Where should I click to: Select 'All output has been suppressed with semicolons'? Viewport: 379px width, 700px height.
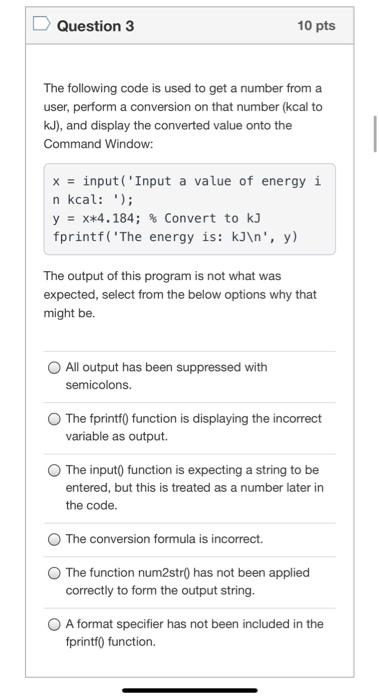(54, 368)
